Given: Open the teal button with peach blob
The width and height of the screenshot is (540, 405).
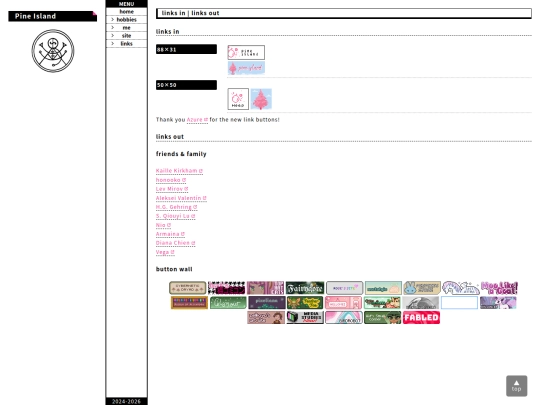Looking at the screenshot, I should coord(383,288).
